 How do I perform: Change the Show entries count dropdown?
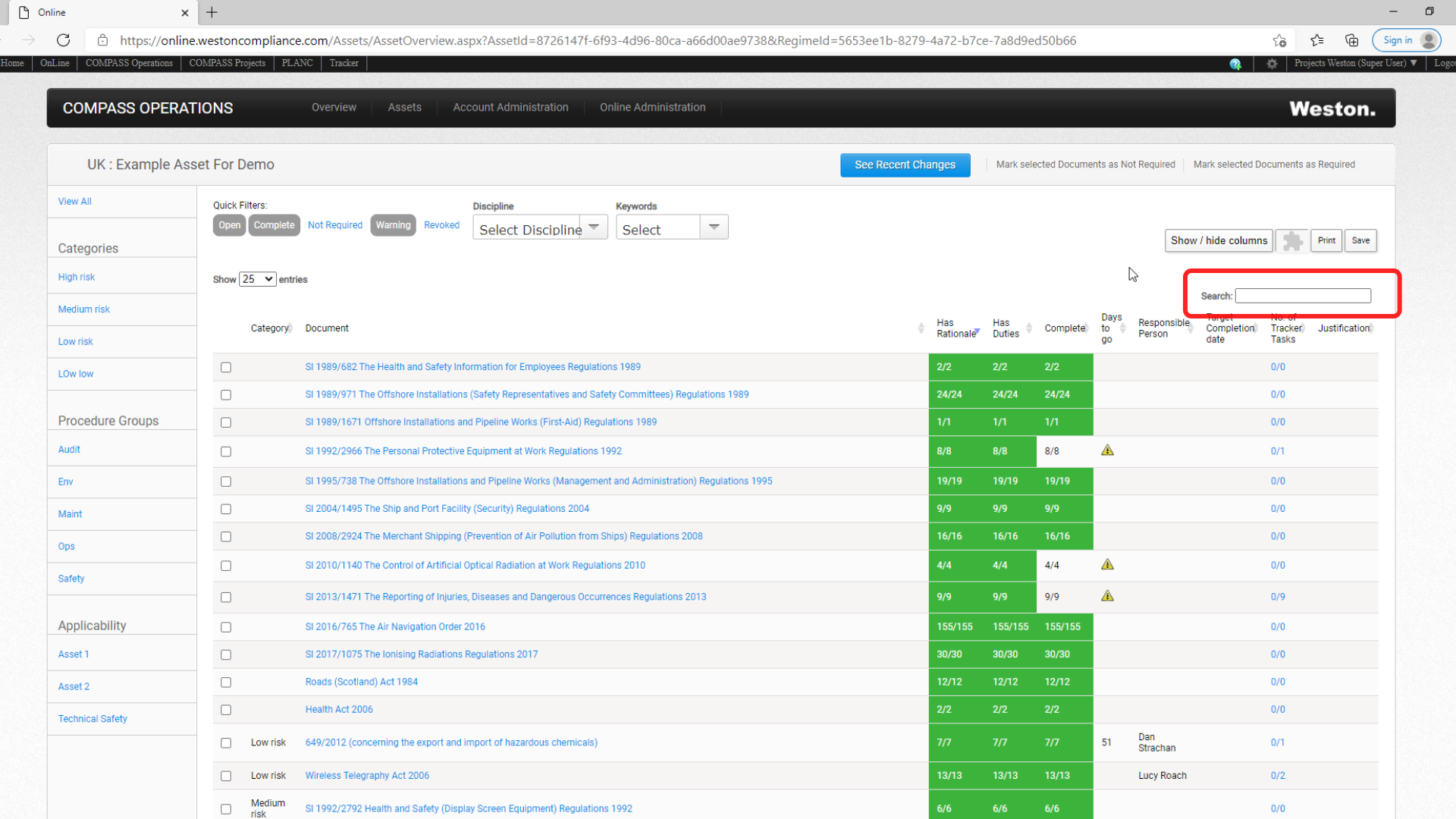coord(257,279)
